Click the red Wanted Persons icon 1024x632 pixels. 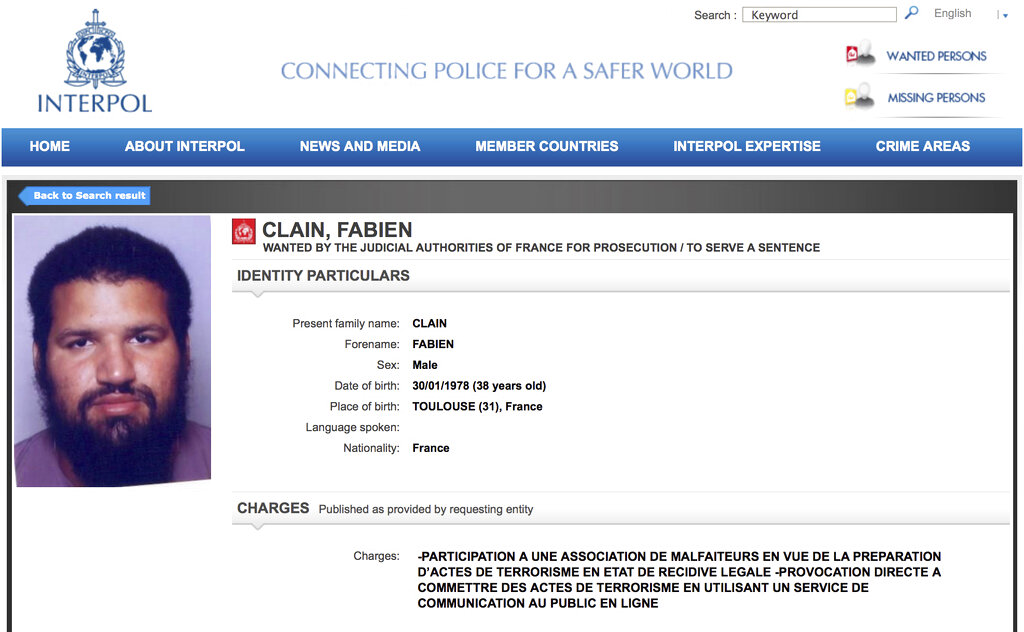(860, 55)
